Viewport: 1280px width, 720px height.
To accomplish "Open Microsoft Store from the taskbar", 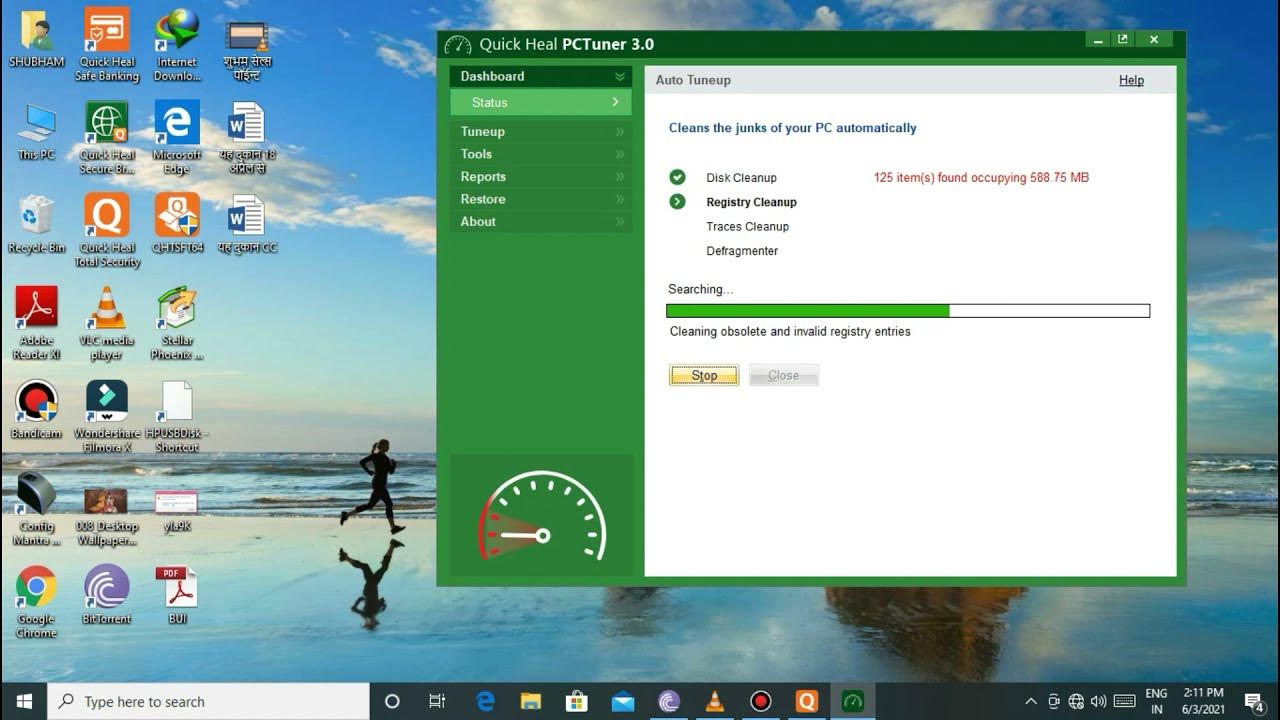I will click(576, 701).
